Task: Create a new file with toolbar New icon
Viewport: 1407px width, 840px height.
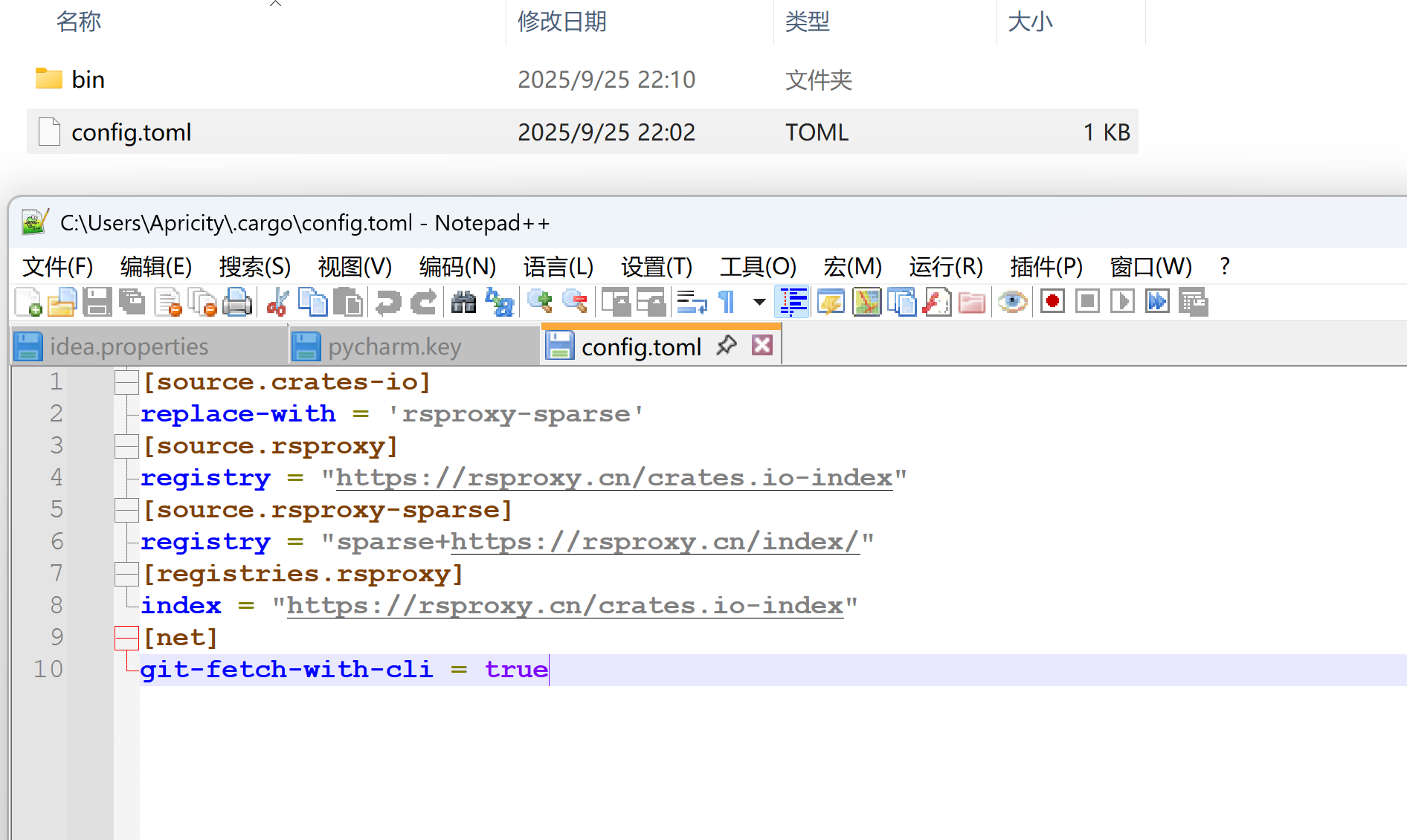Action: 28,302
